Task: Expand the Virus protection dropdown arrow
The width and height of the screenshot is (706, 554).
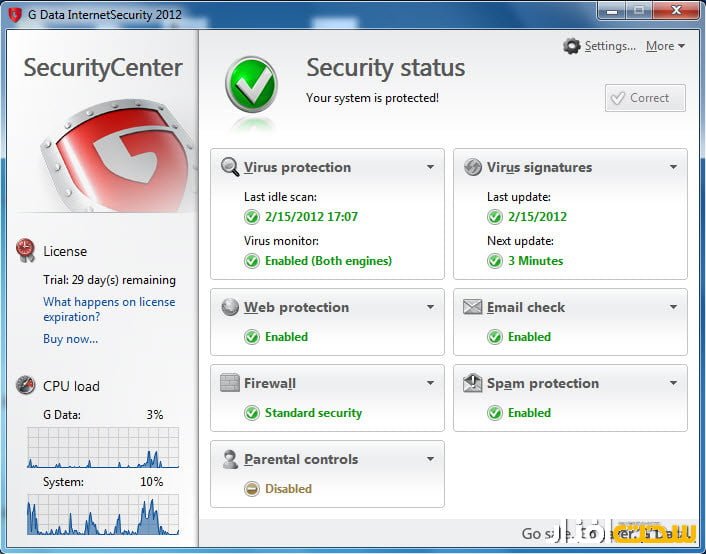Action: tap(430, 167)
